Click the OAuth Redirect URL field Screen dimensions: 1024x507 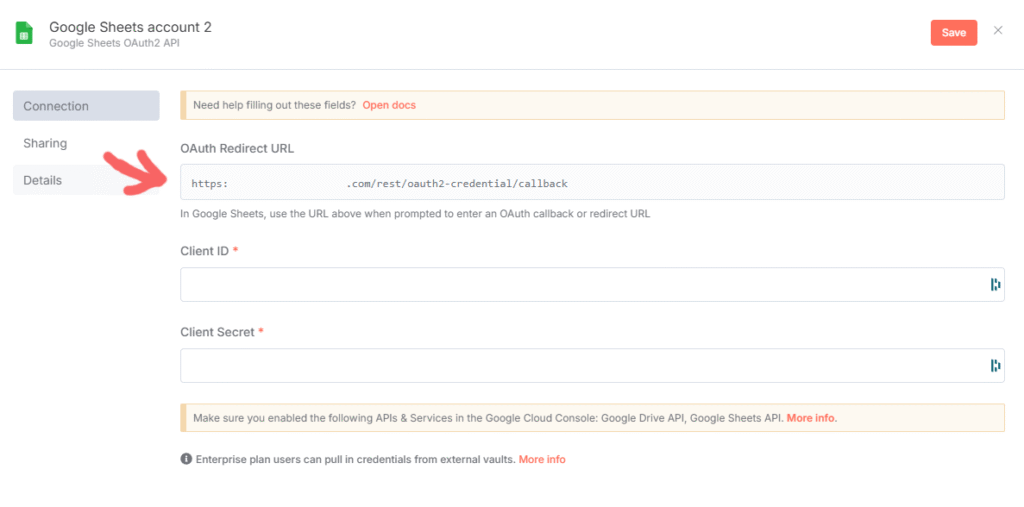click(592, 182)
